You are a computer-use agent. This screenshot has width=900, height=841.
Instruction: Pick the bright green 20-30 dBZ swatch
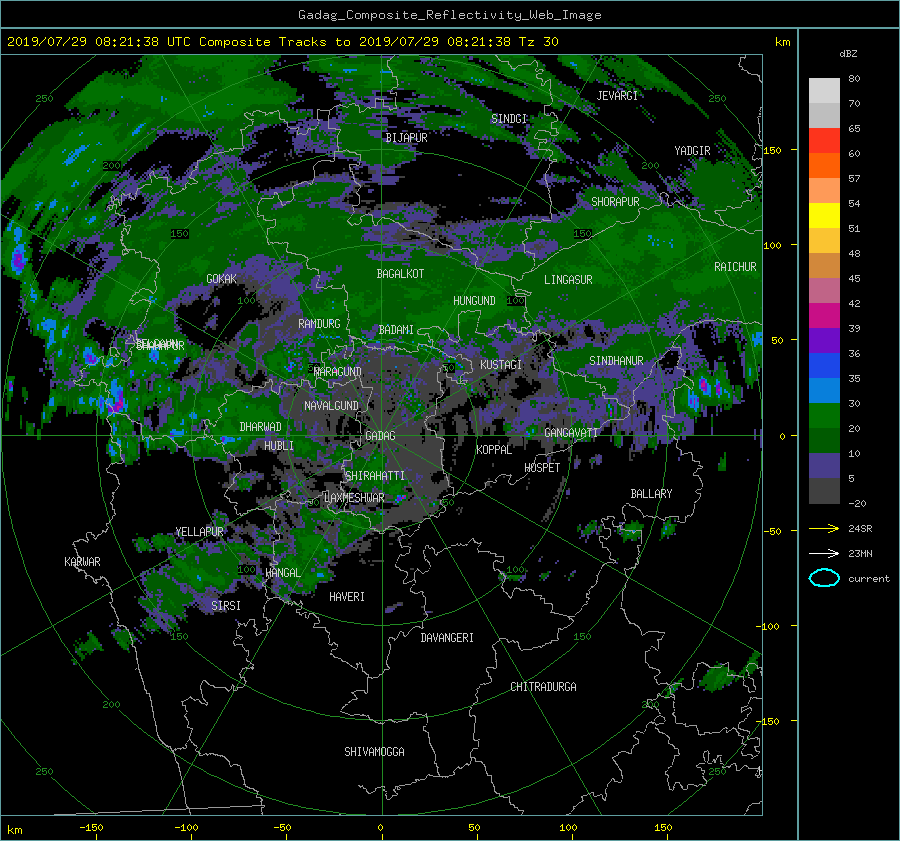tap(824, 416)
